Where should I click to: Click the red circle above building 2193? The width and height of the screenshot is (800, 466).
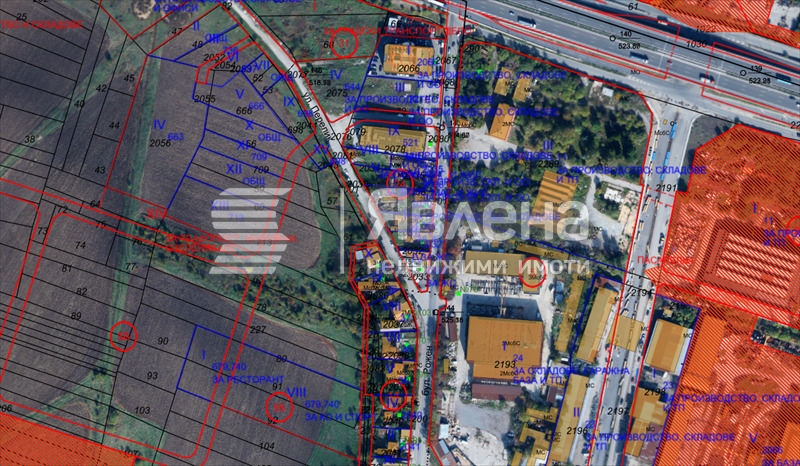coord(532,274)
